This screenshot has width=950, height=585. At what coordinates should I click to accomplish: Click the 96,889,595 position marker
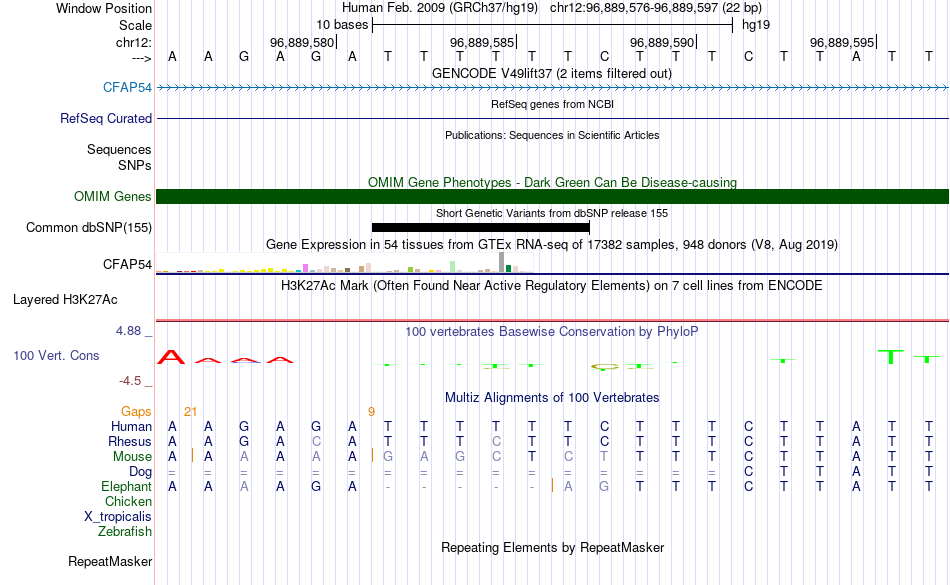842,42
